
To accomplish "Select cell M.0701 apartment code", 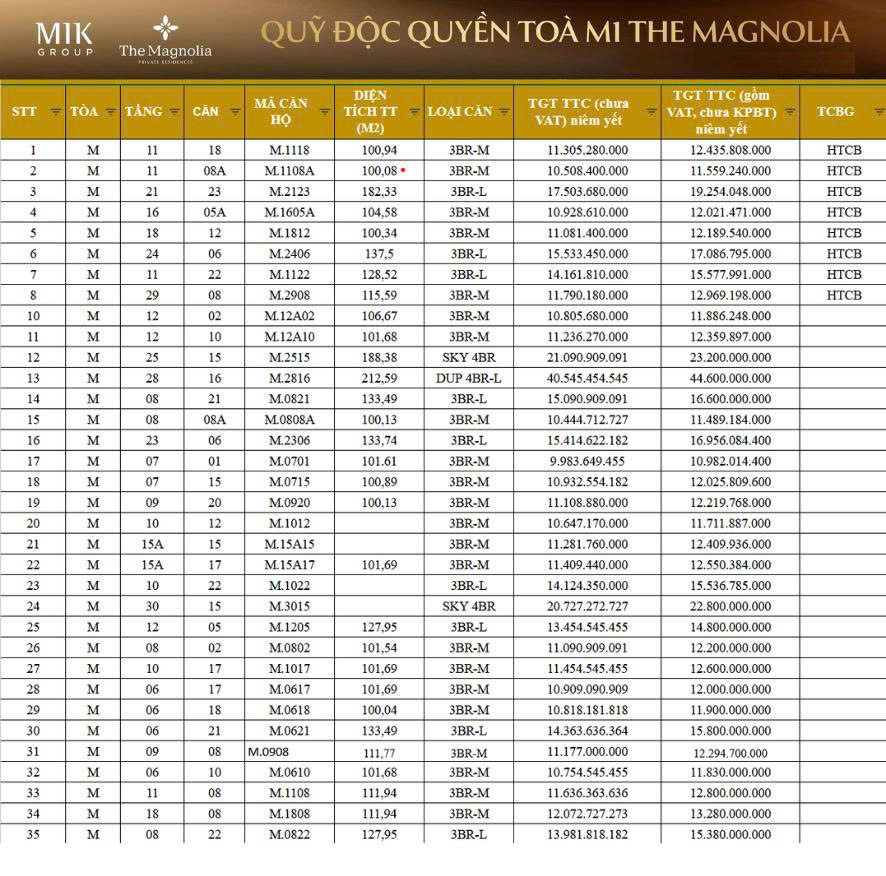I will click(x=289, y=461).
